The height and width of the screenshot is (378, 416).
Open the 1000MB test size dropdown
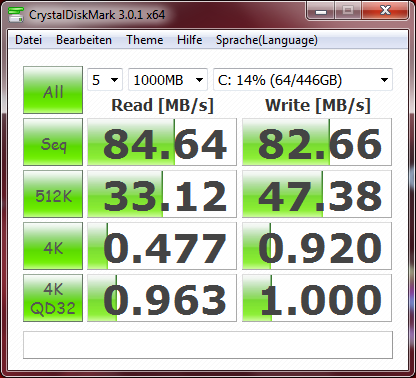tap(168, 80)
